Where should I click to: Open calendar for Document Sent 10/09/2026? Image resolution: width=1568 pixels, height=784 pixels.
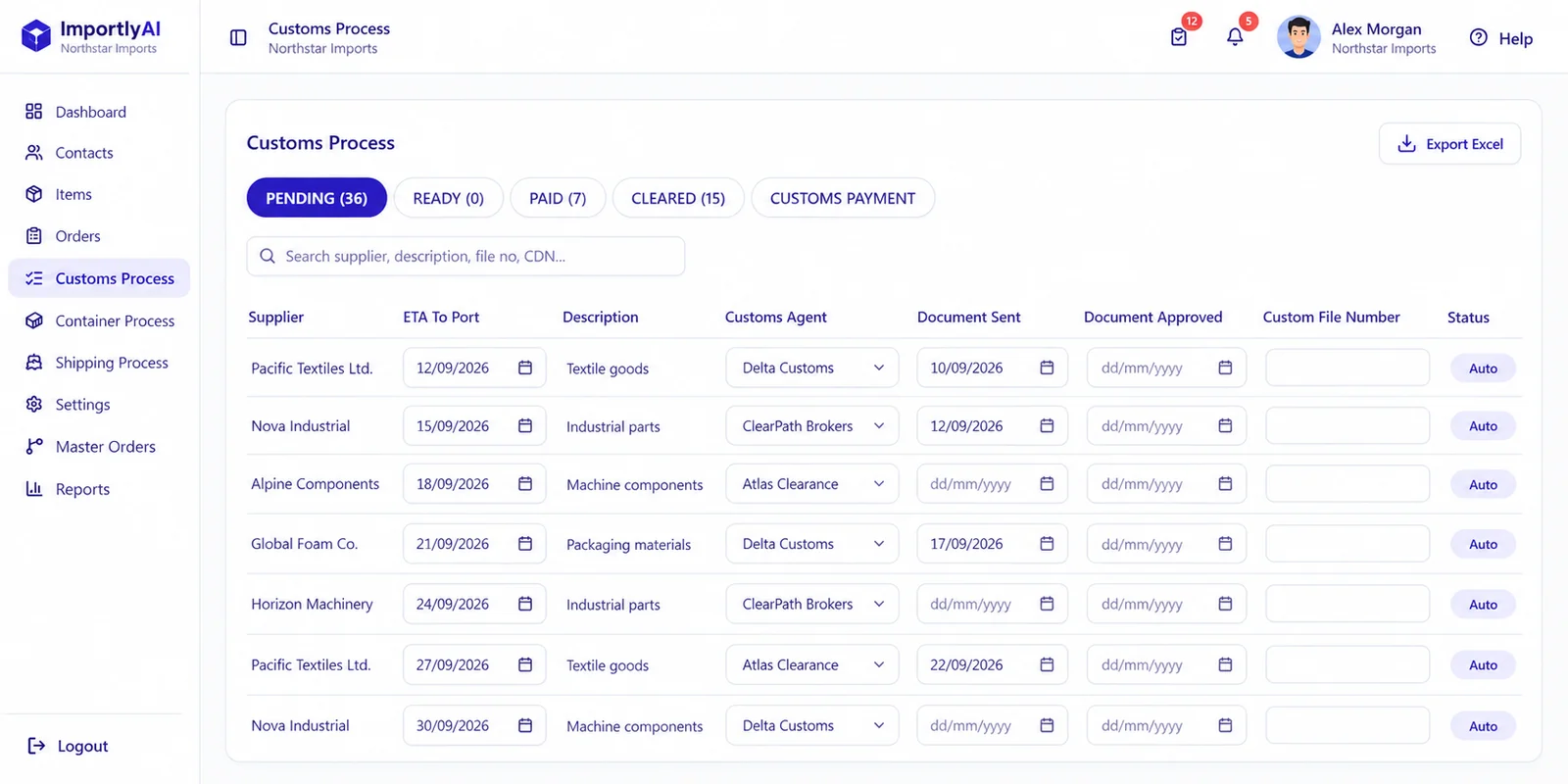[x=1047, y=367]
